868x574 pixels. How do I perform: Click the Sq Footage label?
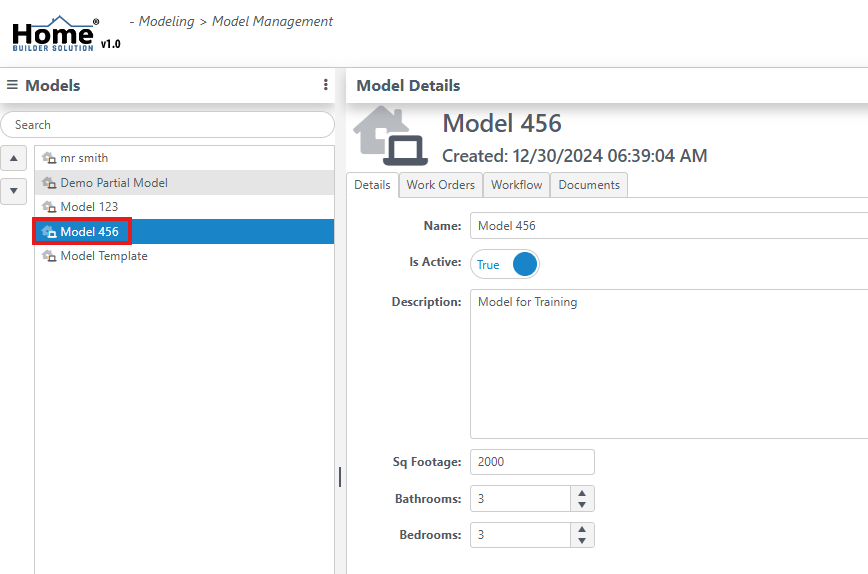(427, 462)
